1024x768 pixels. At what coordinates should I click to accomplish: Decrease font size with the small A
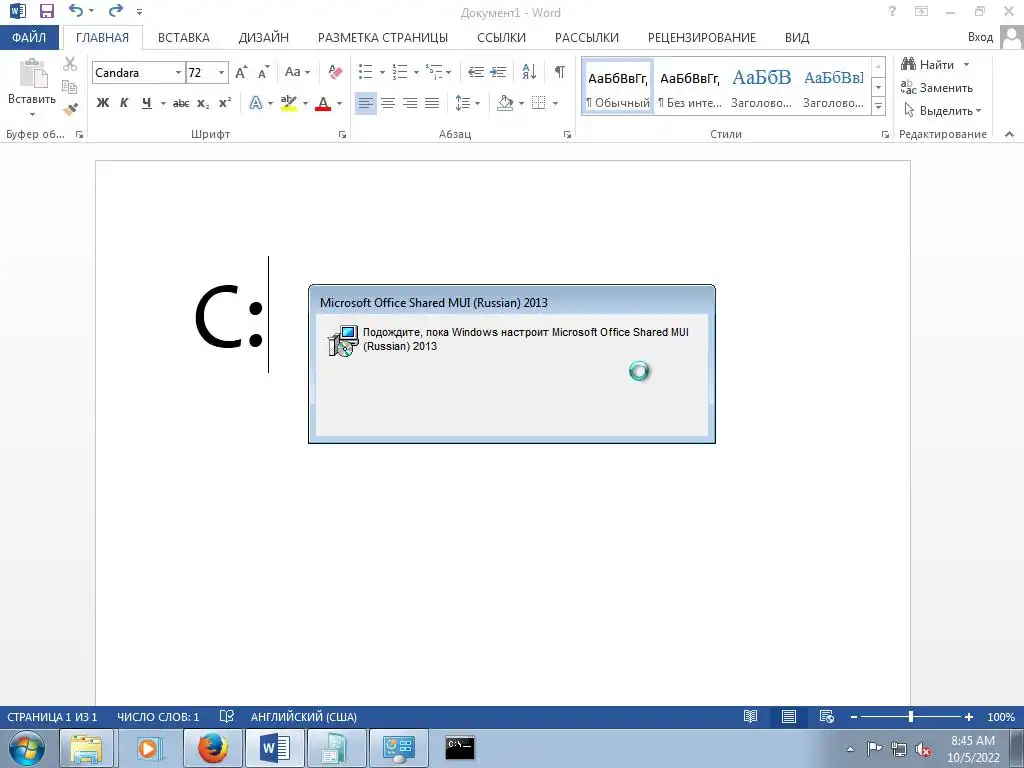pos(263,72)
